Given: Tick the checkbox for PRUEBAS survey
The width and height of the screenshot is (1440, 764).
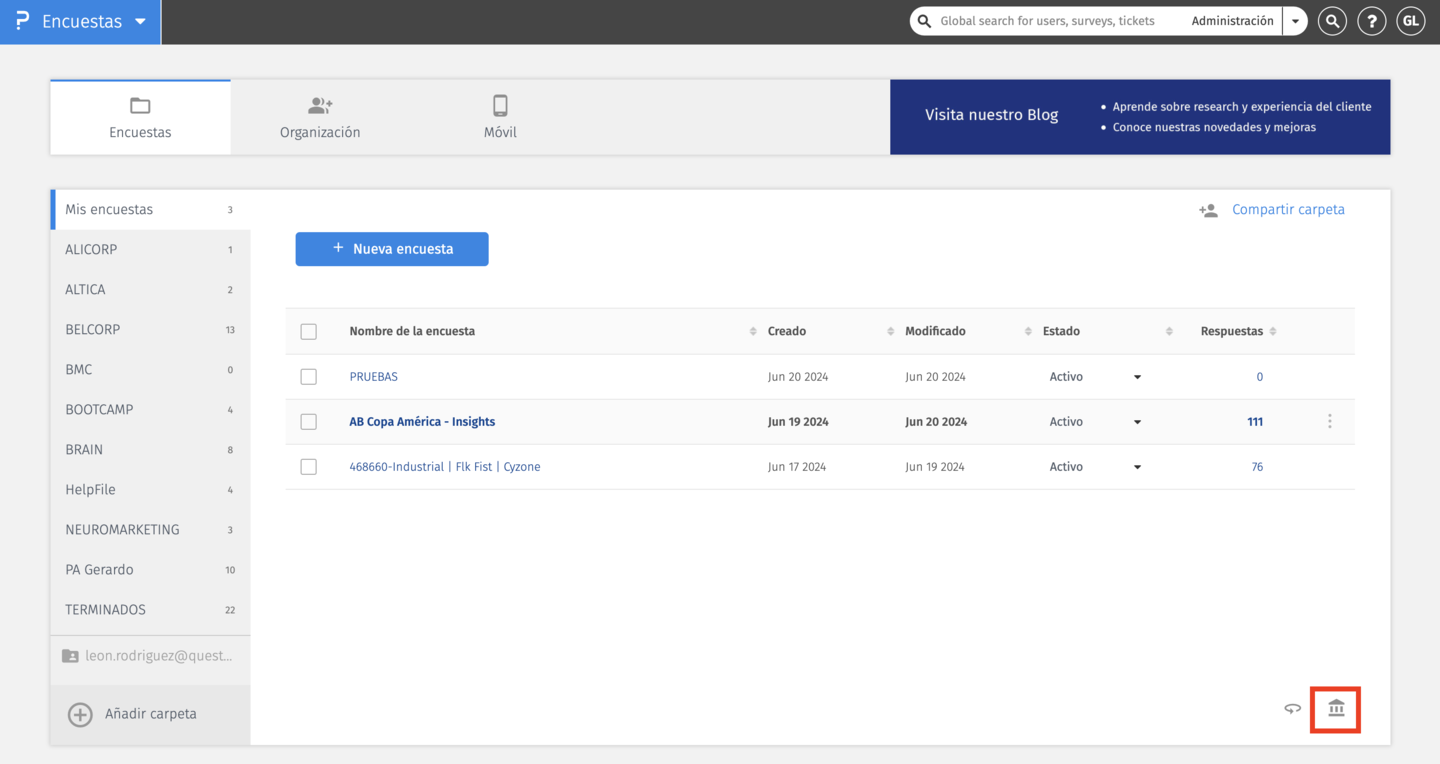Looking at the screenshot, I should pos(309,377).
